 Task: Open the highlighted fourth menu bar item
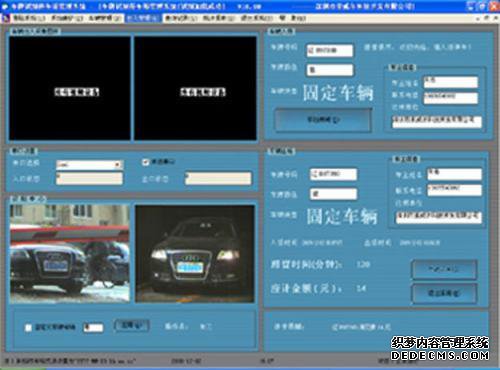[143, 18]
